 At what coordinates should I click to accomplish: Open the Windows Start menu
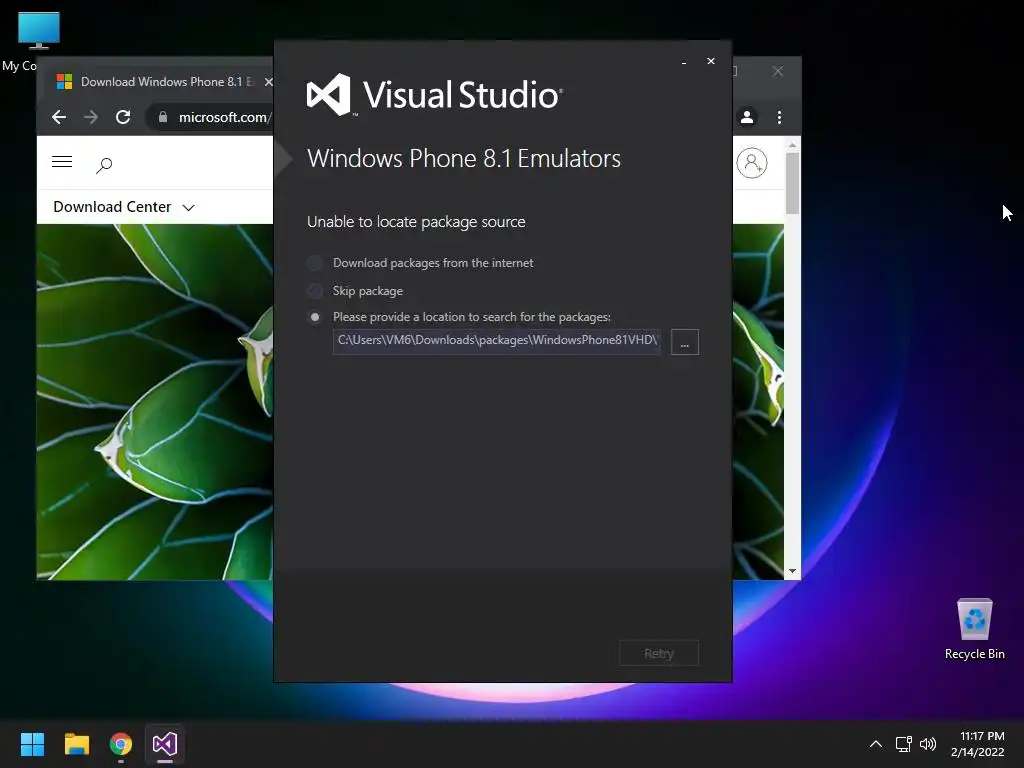[x=32, y=744]
